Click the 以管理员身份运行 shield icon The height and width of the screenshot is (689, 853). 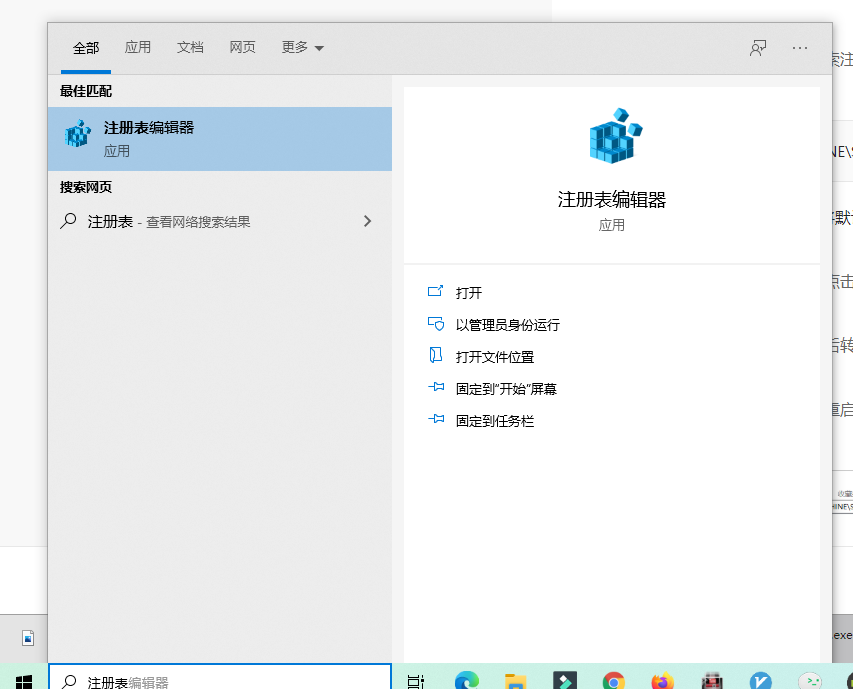click(434, 324)
